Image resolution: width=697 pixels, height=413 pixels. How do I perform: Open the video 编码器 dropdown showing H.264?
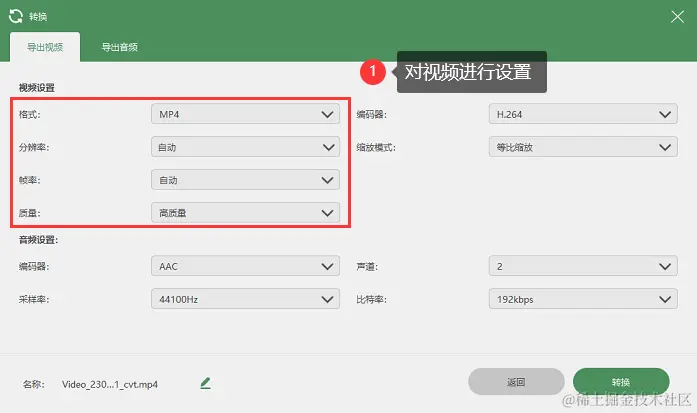(583, 114)
